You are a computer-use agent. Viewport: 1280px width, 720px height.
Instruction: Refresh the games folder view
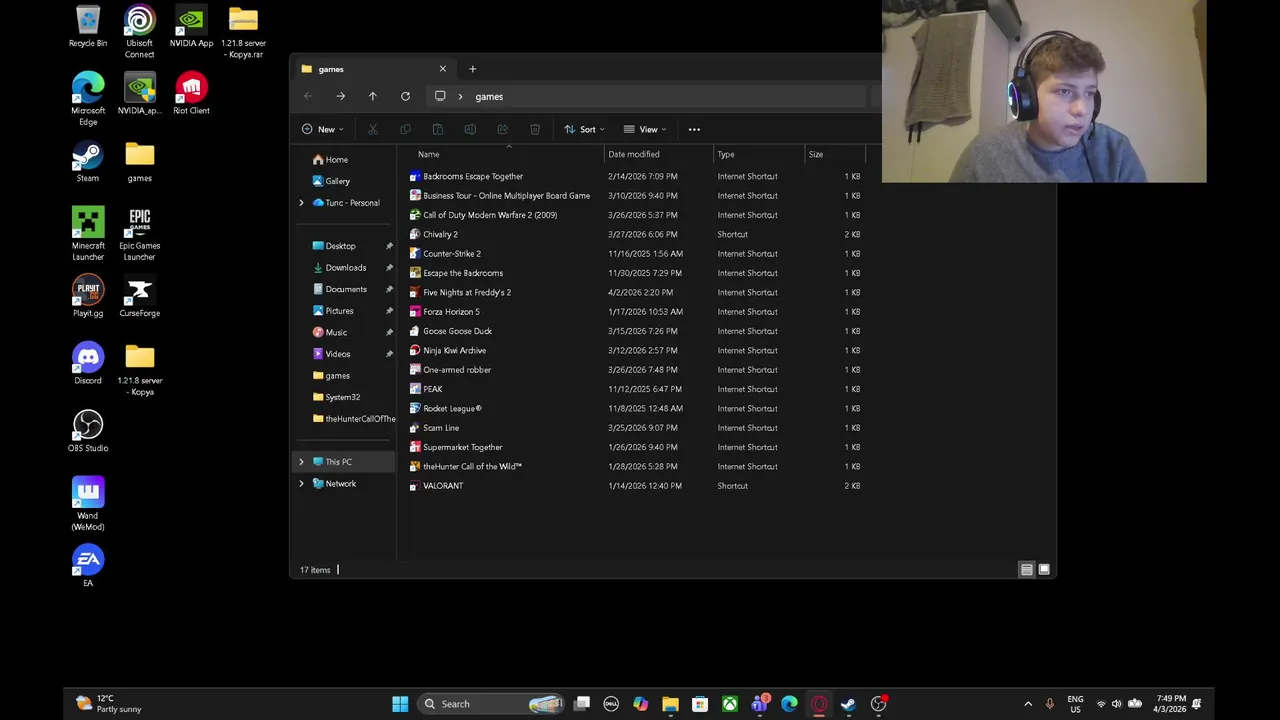click(x=405, y=96)
